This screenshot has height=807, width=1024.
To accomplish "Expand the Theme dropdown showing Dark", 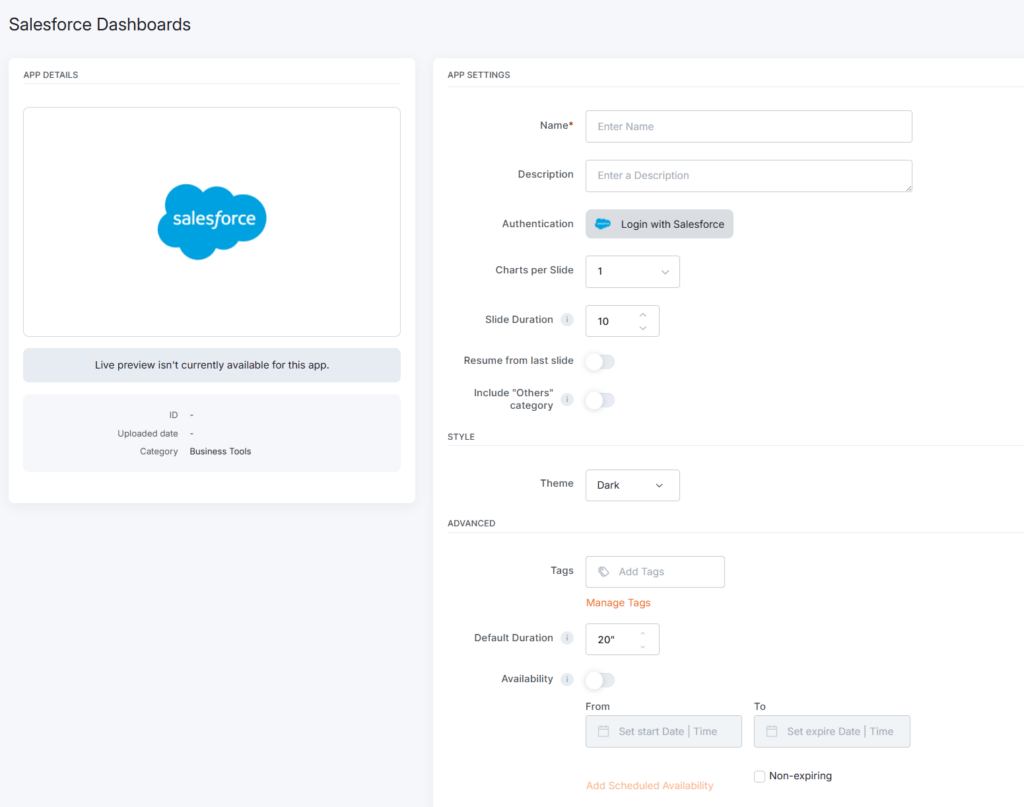I will (x=632, y=485).
